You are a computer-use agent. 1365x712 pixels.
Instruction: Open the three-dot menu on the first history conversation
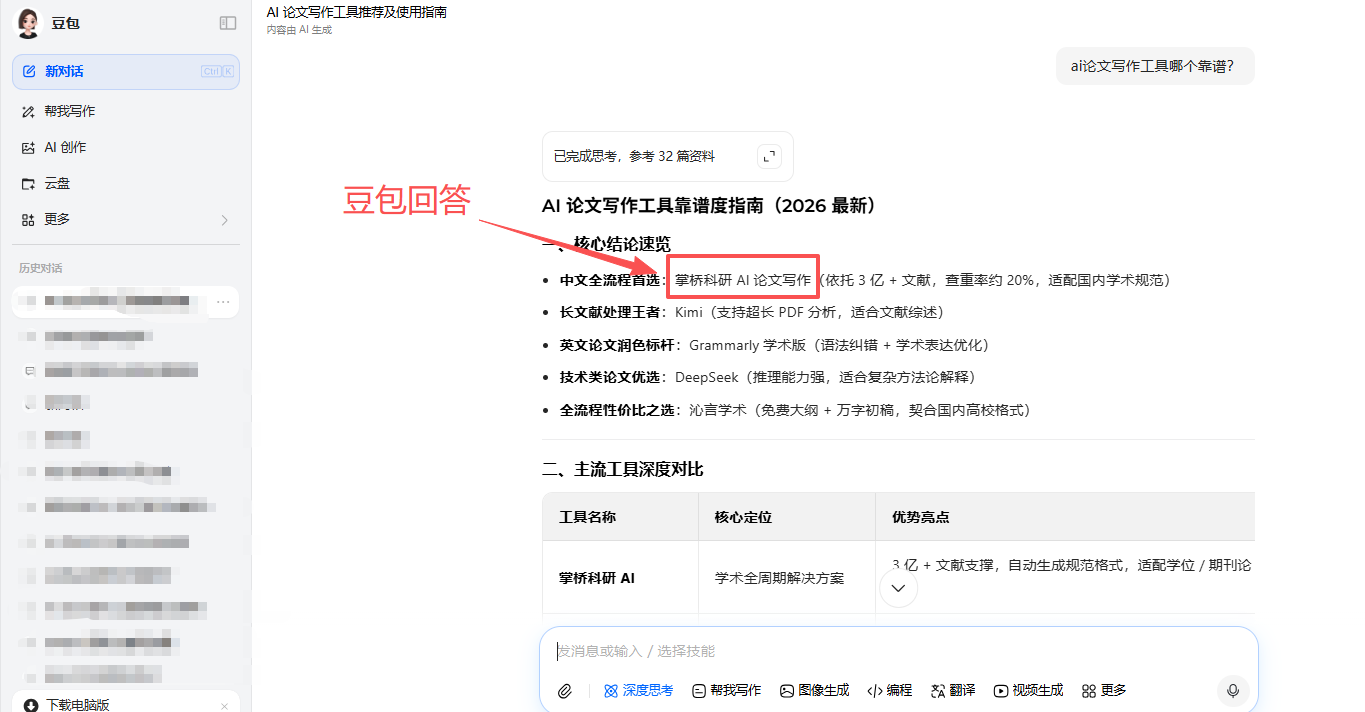click(223, 302)
